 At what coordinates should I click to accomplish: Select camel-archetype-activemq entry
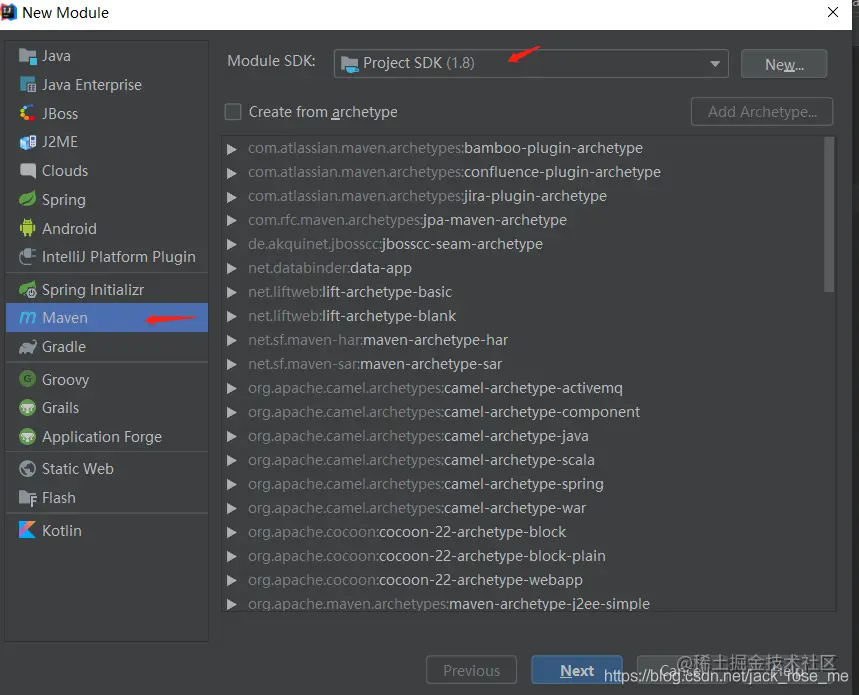point(436,388)
